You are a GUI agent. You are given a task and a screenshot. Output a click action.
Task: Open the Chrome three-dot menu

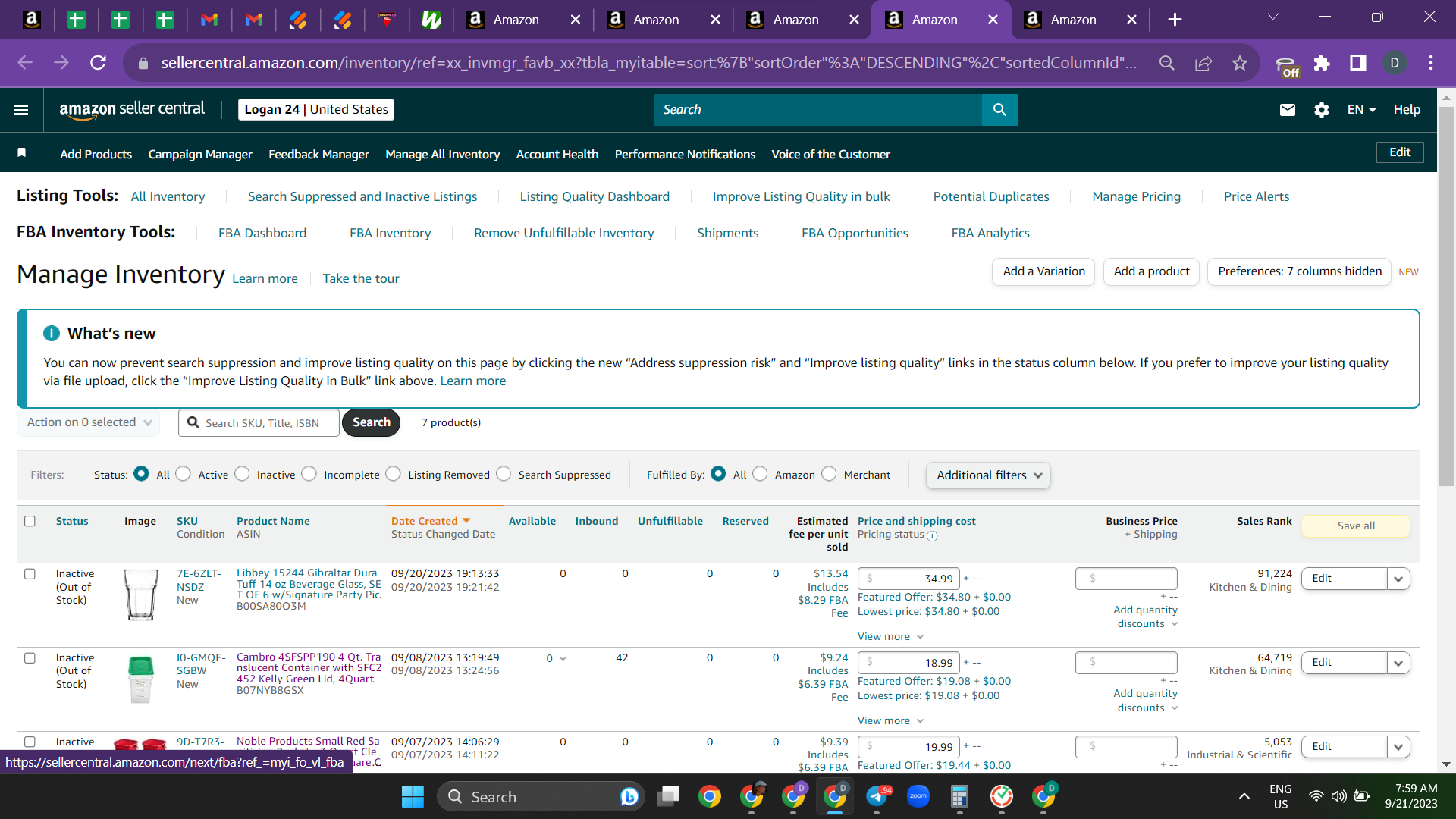coord(1430,63)
